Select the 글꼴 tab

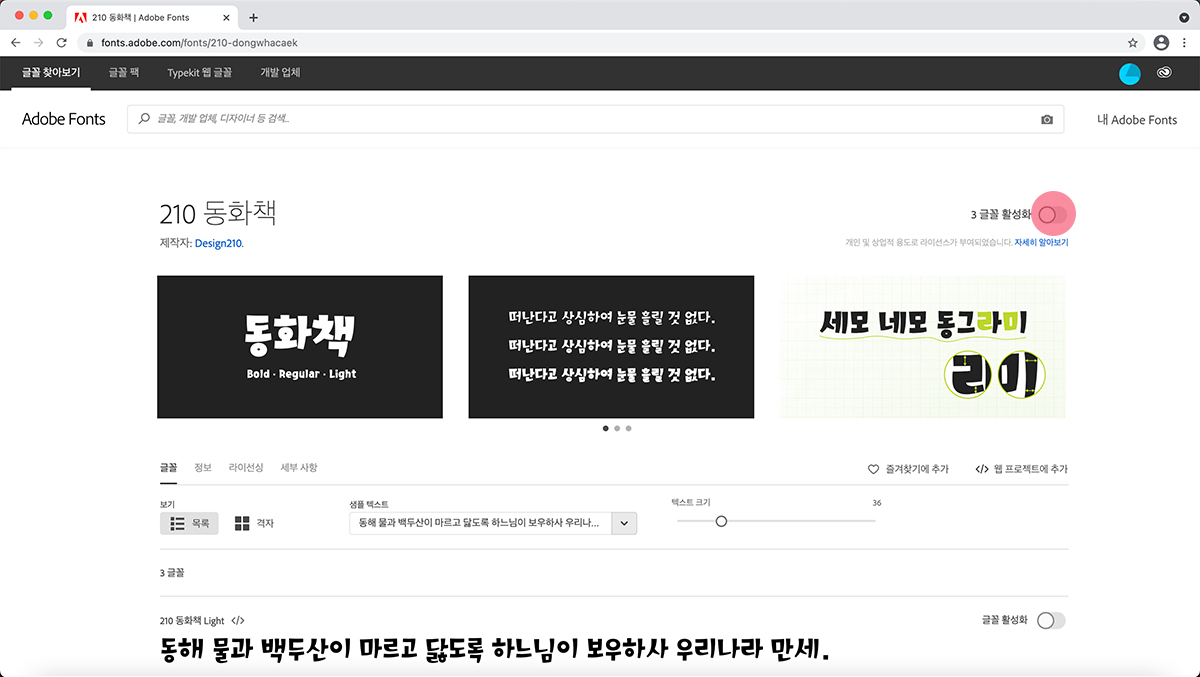pos(168,468)
